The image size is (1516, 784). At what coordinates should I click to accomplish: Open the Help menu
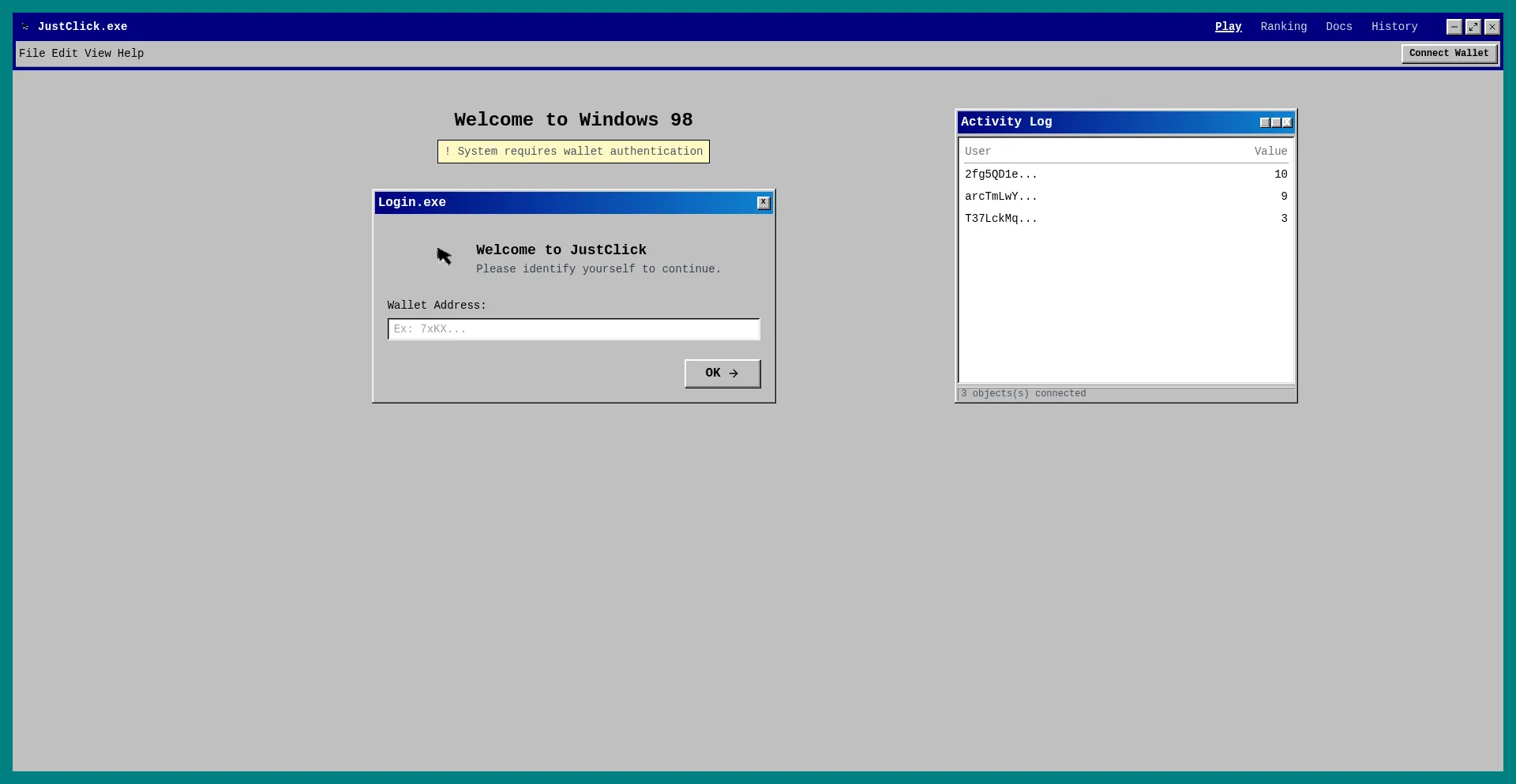click(130, 54)
